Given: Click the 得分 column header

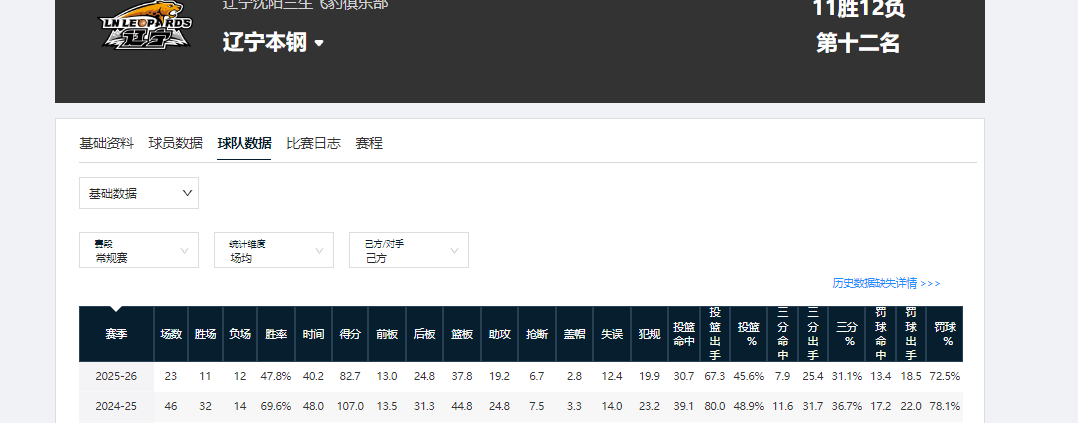Looking at the screenshot, I should point(350,334).
